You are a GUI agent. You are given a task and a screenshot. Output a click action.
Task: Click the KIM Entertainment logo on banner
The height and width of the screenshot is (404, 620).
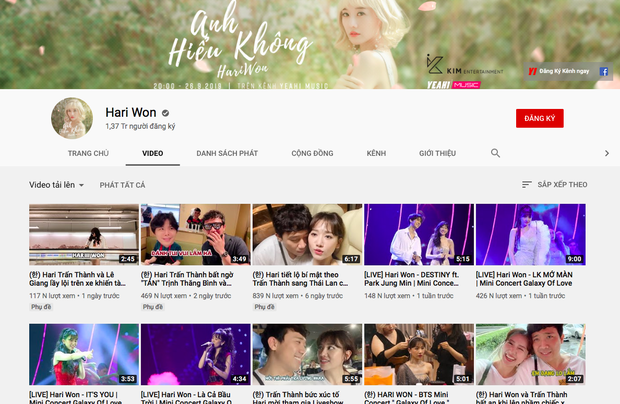click(x=465, y=64)
